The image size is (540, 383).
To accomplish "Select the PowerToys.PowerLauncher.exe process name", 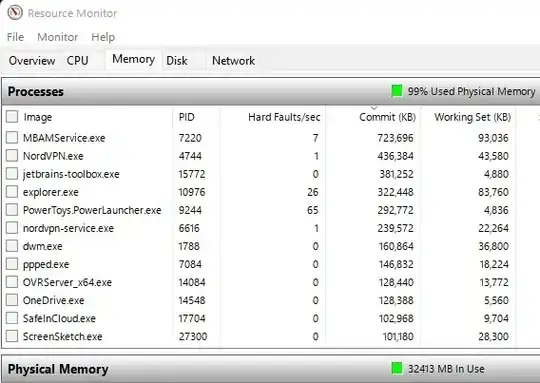I will [92, 210].
